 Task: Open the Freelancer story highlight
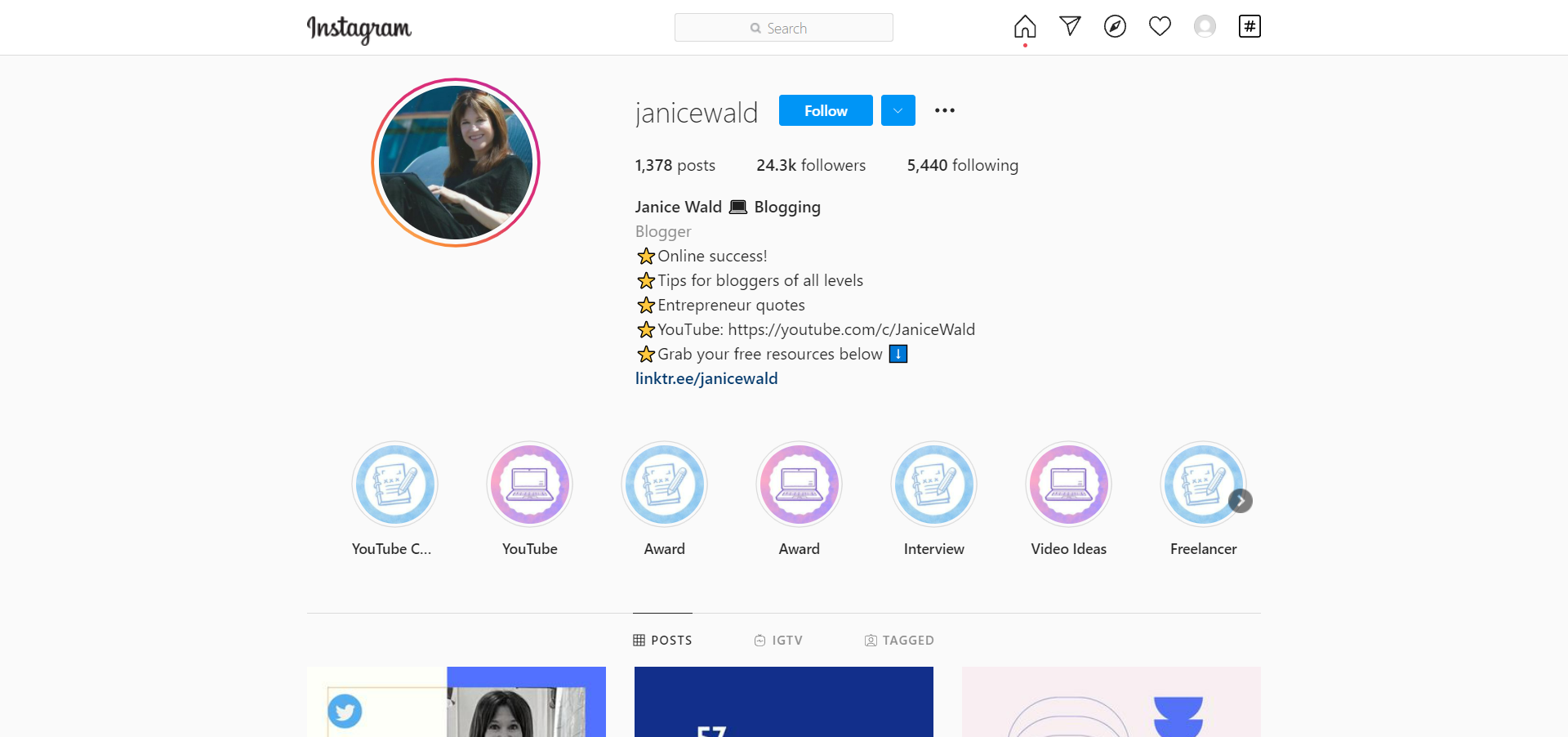(x=1202, y=485)
